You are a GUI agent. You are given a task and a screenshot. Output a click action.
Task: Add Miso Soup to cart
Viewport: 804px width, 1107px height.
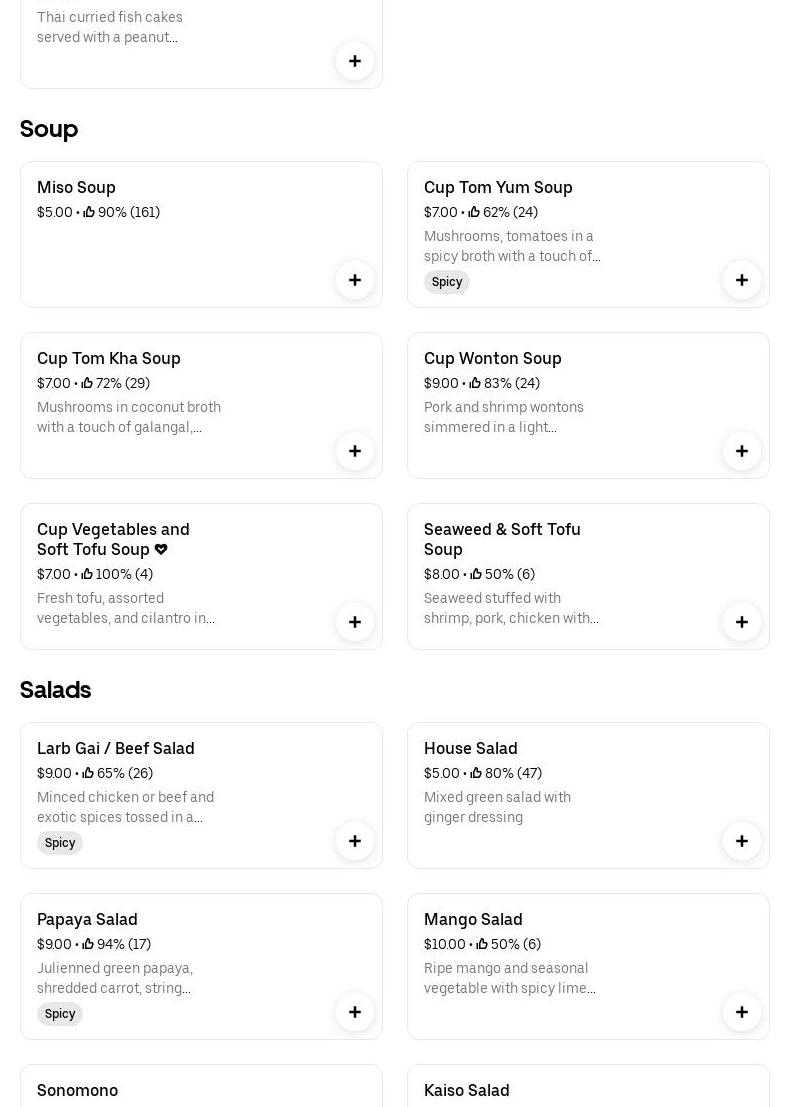[355, 280]
